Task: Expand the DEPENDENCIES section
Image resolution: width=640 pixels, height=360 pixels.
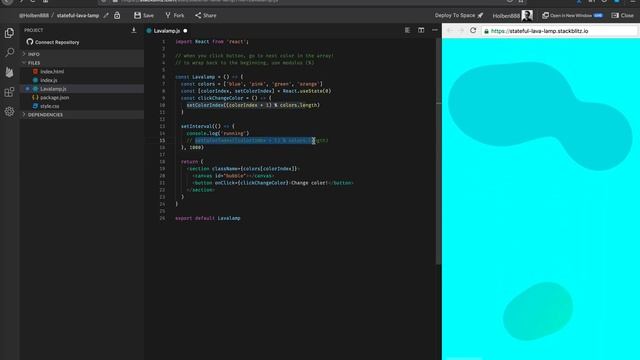Action: (82, 115)
